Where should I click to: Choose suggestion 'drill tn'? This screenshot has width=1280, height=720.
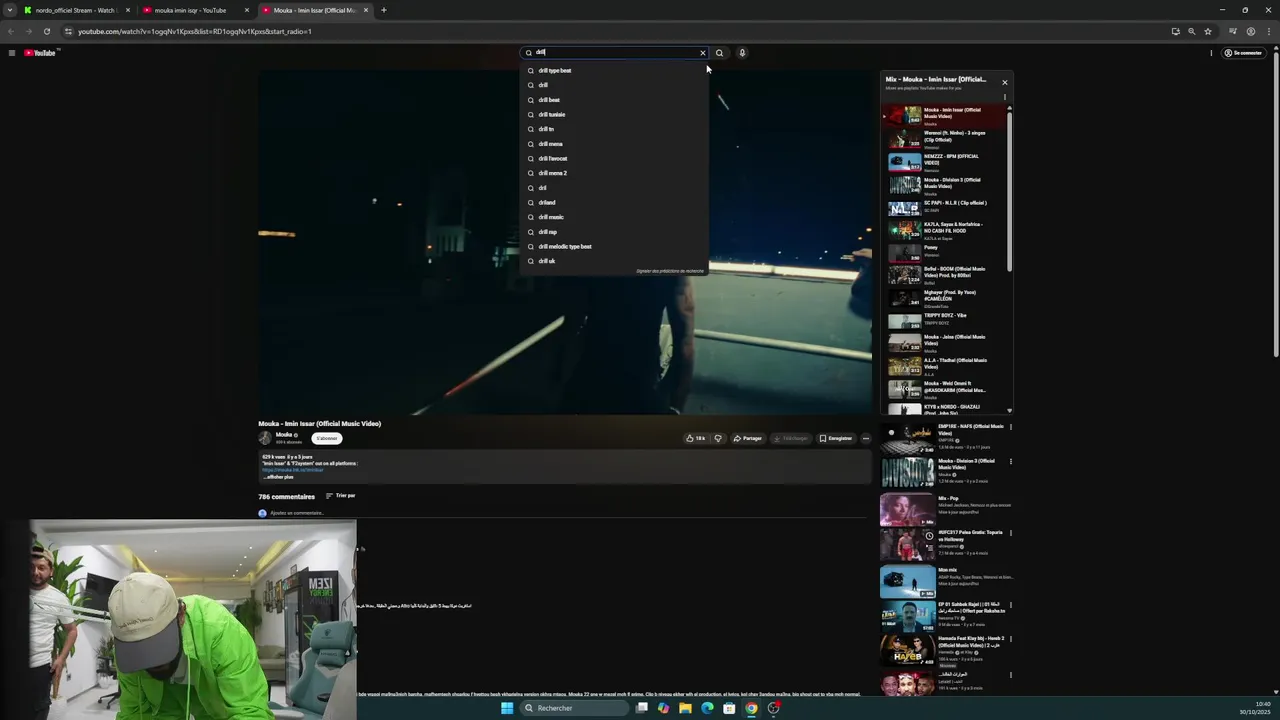coord(615,129)
